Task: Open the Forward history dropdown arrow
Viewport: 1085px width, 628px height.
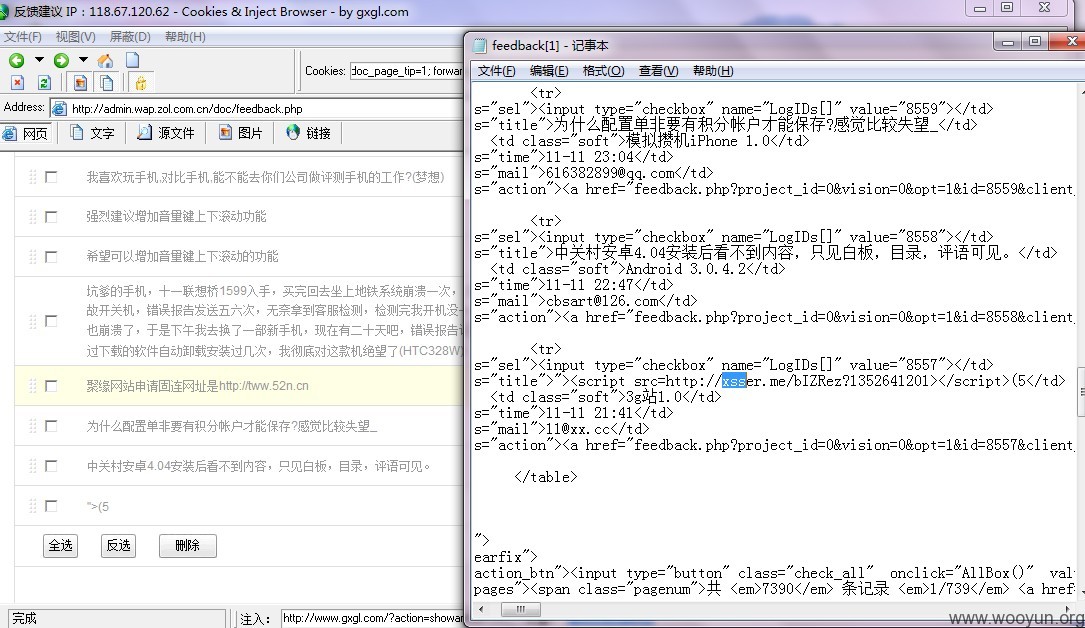Action: pyautogui.click(x=83, y=59)
